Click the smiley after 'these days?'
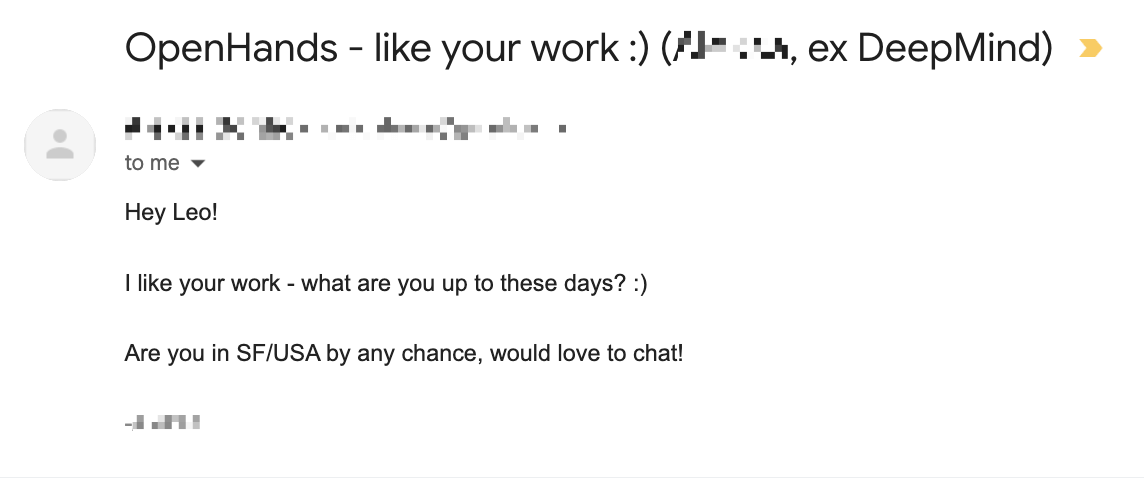The width and height of the screenshot is (1144, 494). click(640, 283)
